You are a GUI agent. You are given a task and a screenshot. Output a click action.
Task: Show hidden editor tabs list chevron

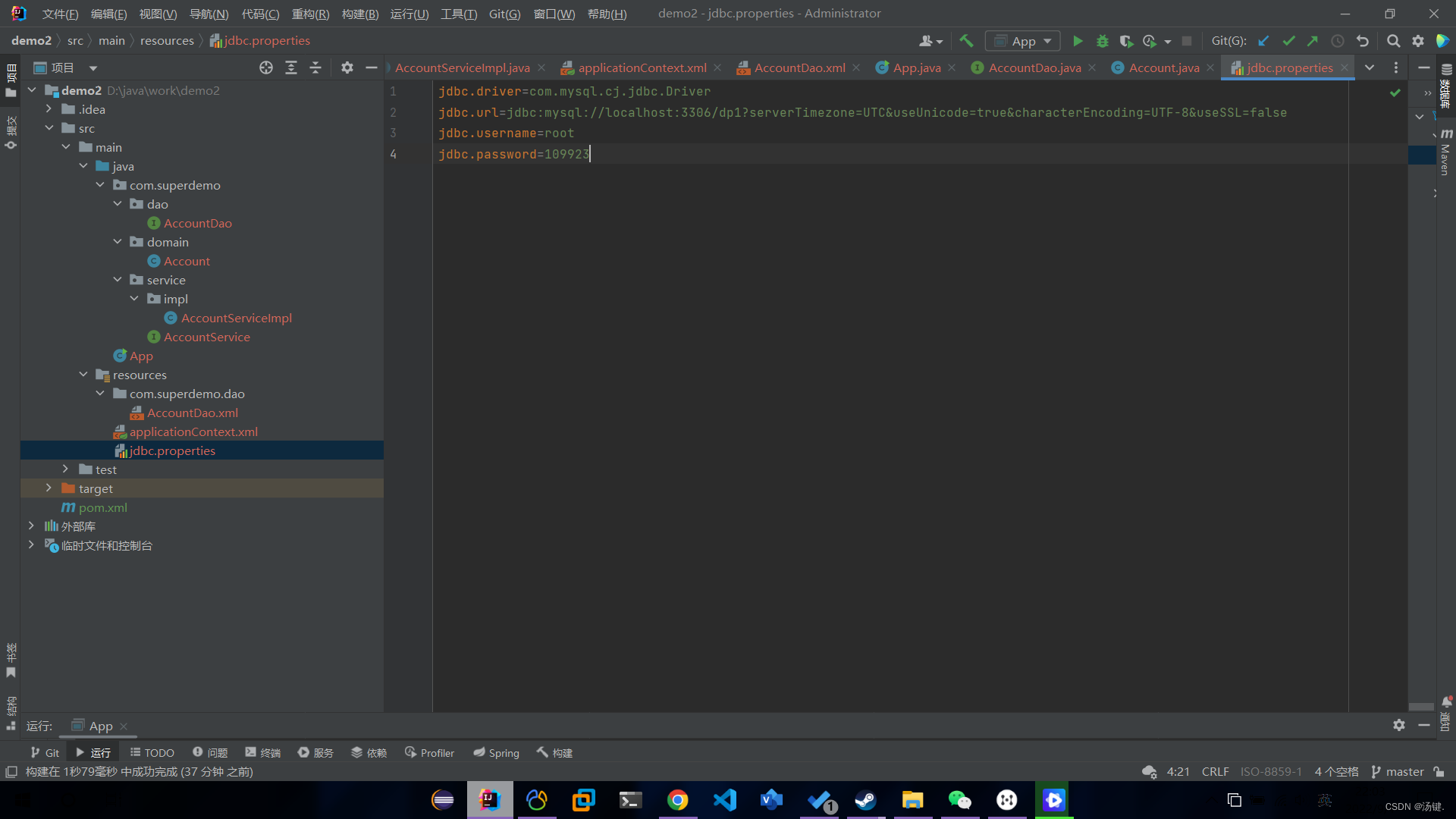tap(1370, 67)
